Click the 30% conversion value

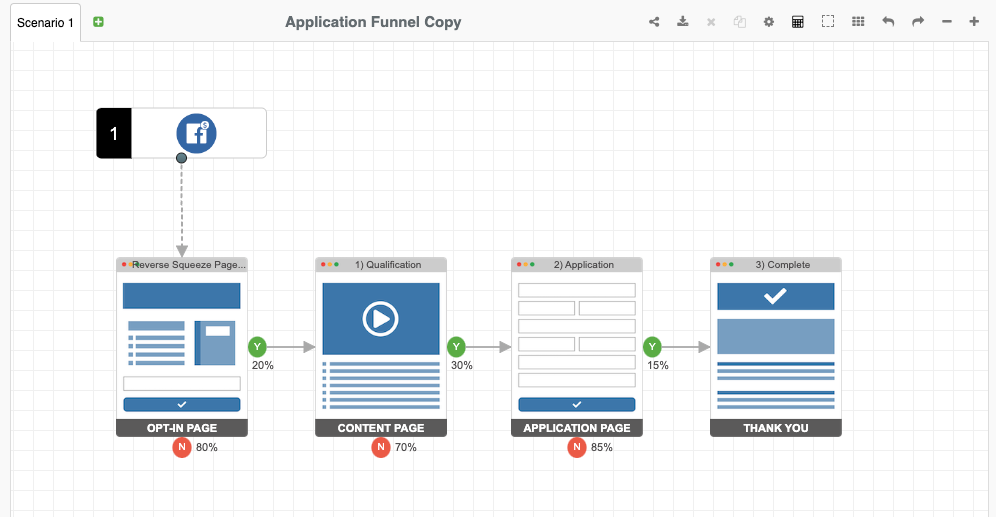[462, 365]
